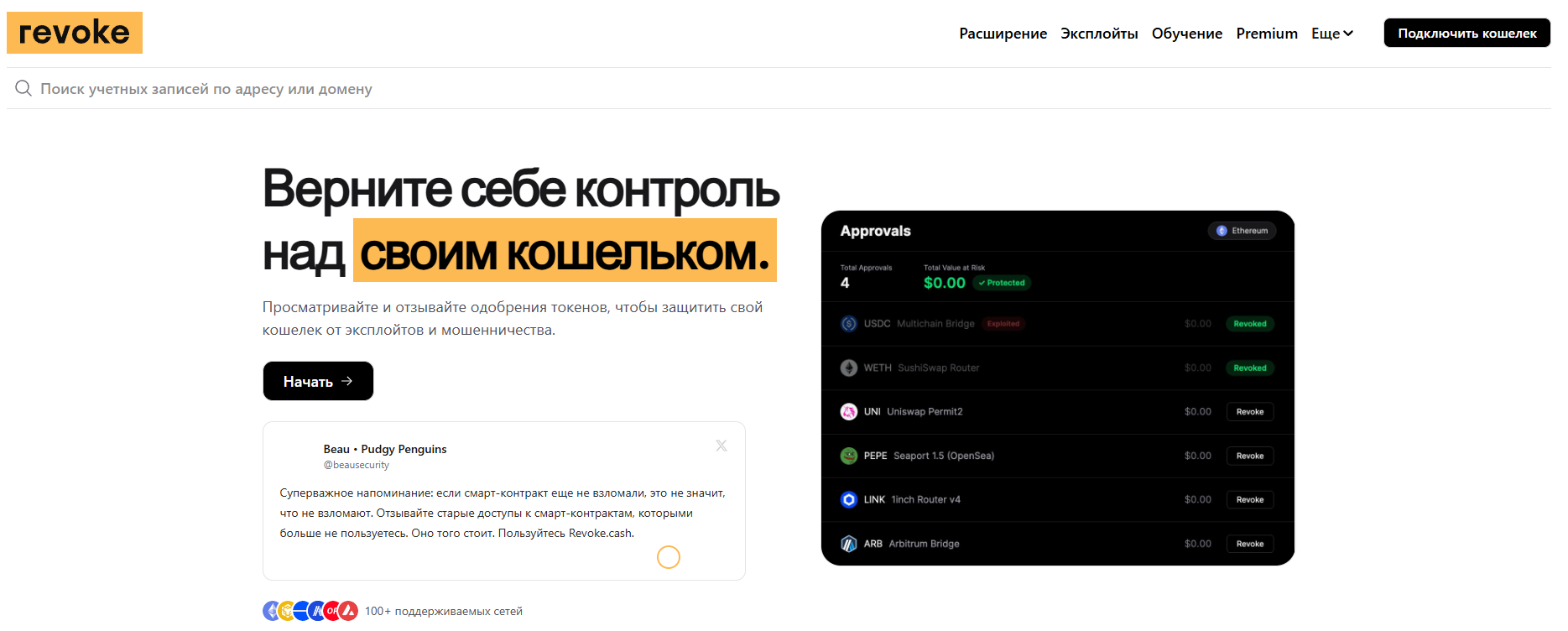Click the Подключить кошелек button
This screenshot has height=631, width=1568.
pyautogui.click(x=1466, y=33)
